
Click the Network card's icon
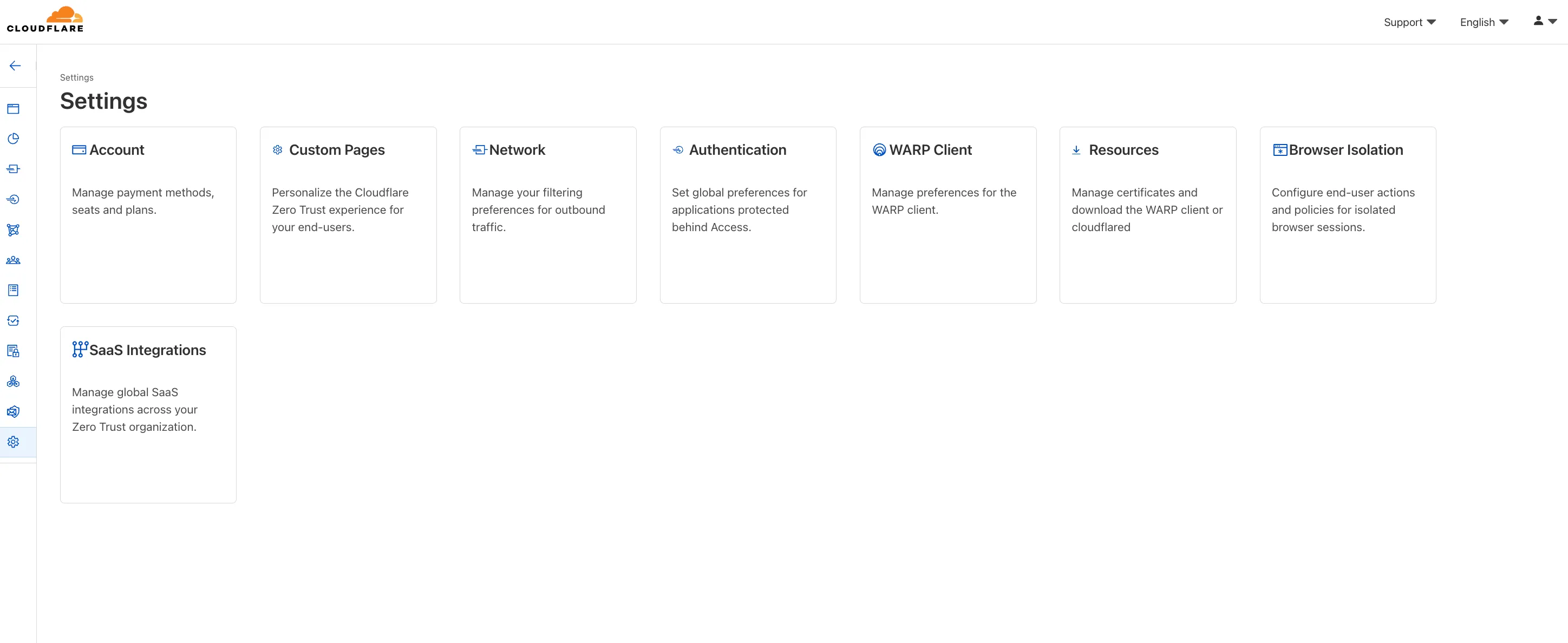click(480, 149)
